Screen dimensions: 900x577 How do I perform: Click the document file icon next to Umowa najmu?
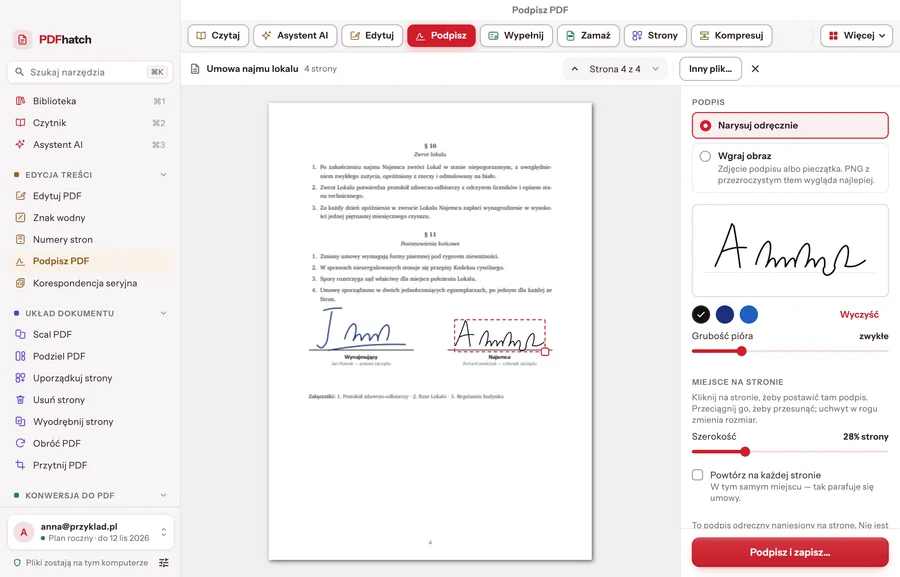click(x=195, y=69)
